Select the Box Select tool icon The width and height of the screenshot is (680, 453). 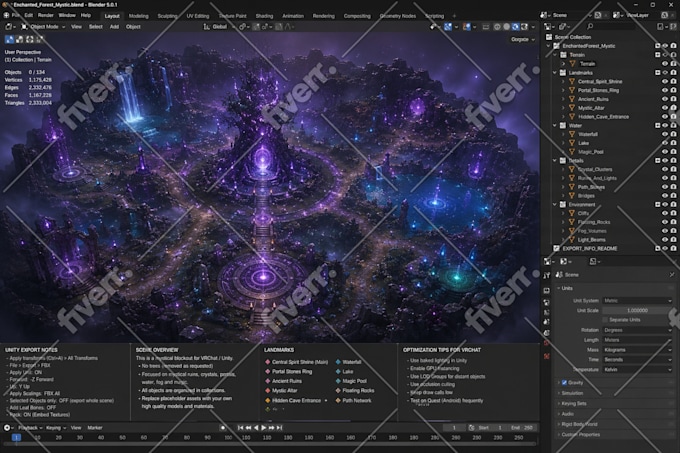(10, 39)
